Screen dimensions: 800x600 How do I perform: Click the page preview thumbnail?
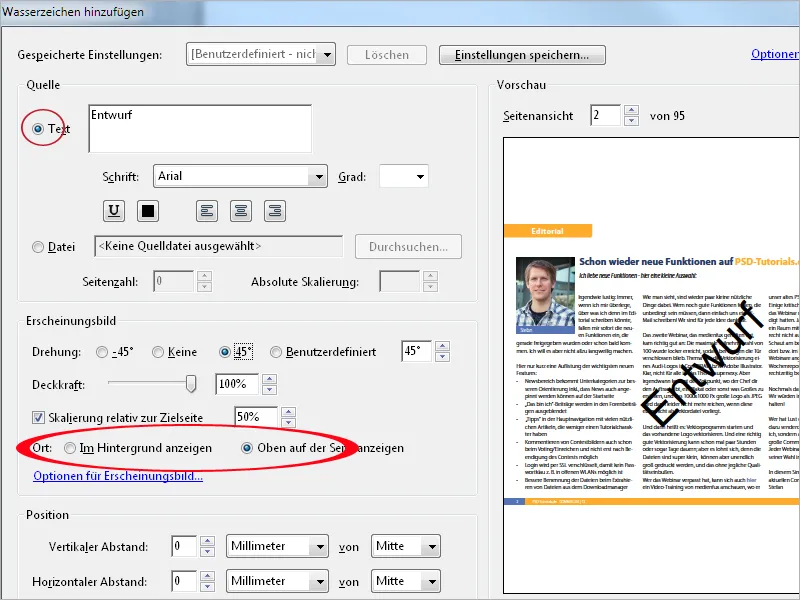[x=652, y=365]
